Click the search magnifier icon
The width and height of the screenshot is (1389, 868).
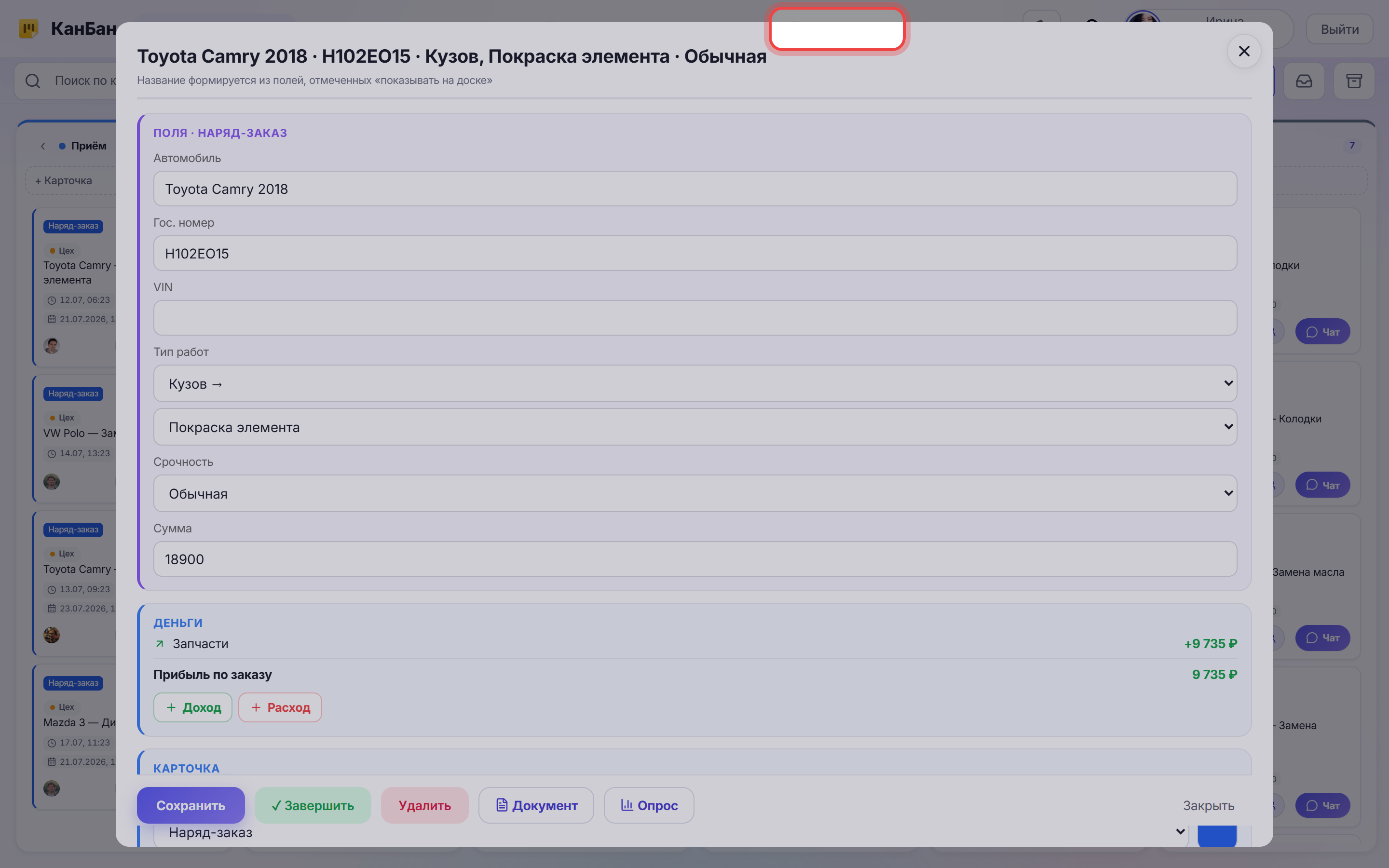33,81
